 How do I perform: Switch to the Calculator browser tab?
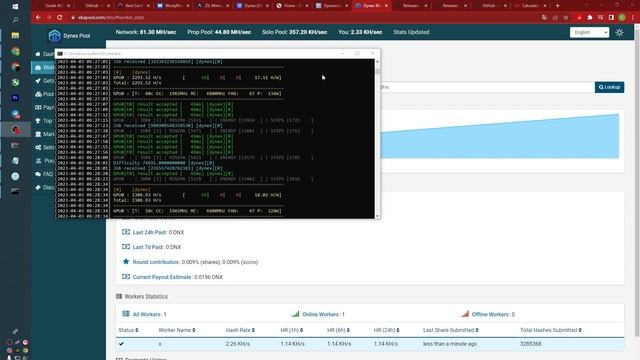pyautogui.click(x=529, y=6)
